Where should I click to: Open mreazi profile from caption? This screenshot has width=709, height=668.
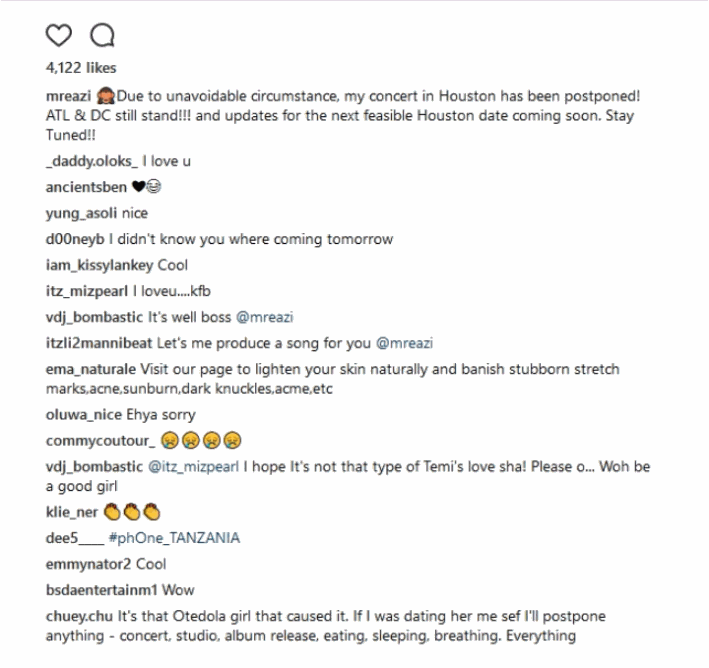[68, 96]
